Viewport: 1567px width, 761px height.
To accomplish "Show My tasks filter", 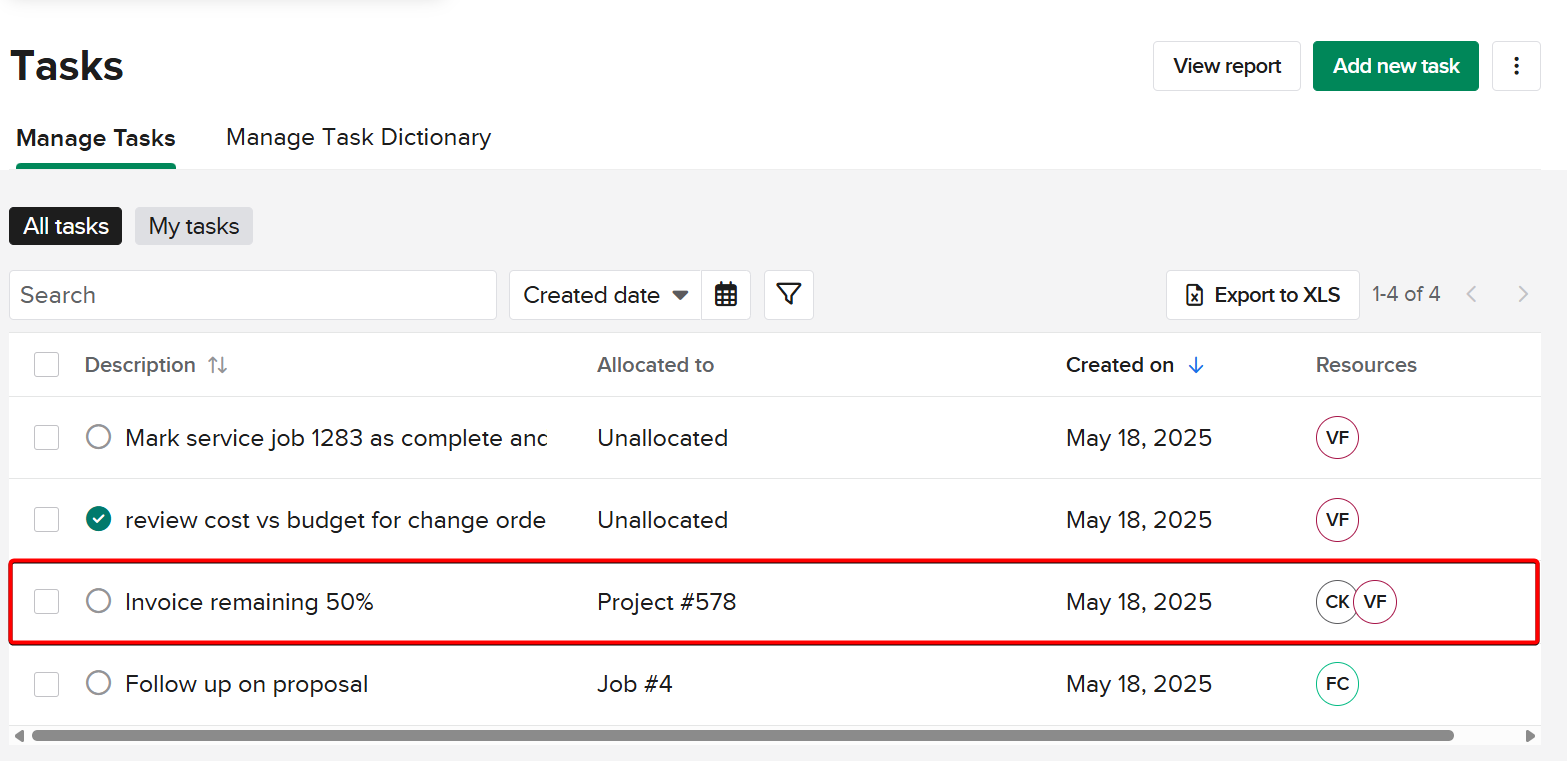I will [x=194, y=226].
